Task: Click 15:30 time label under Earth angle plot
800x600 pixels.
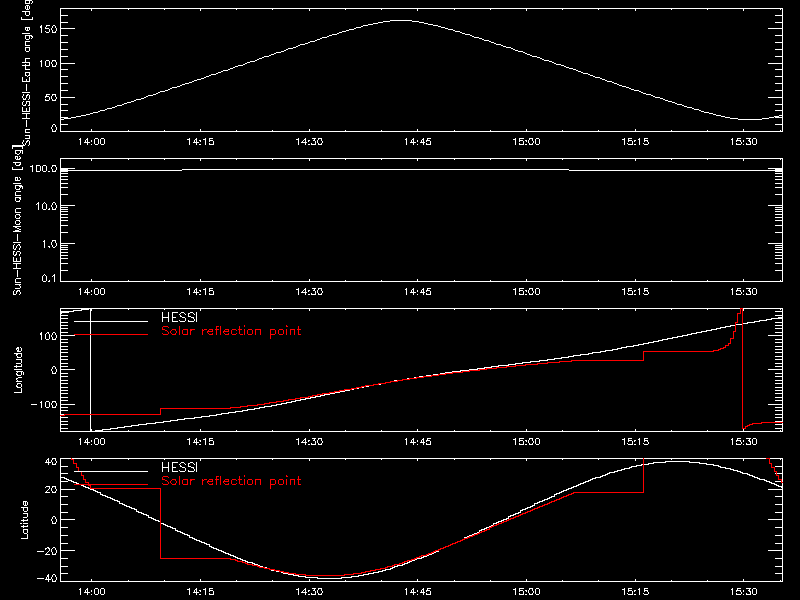Action: click(x=743, y=142)
